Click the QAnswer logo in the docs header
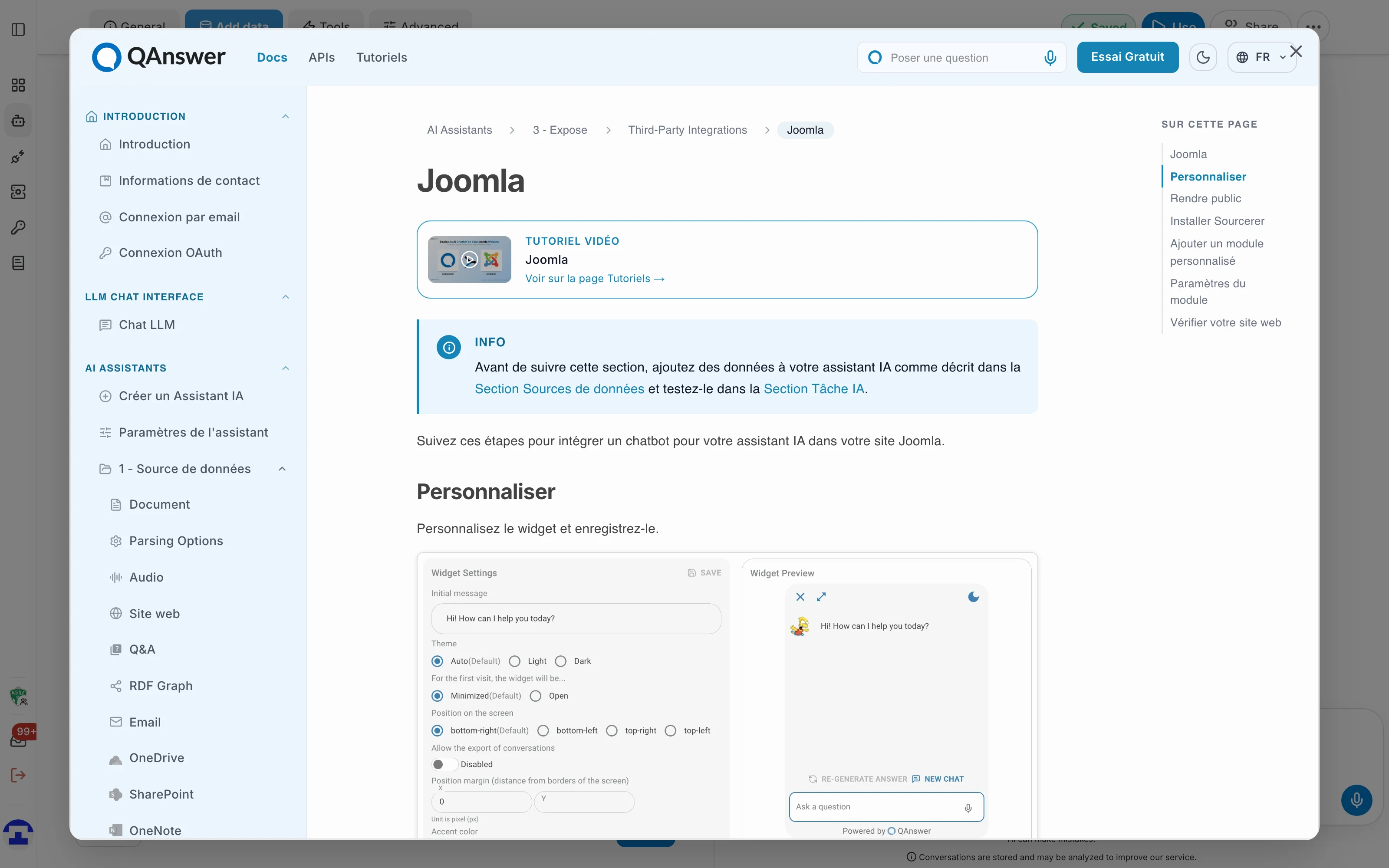 click(x=158, y=57)
